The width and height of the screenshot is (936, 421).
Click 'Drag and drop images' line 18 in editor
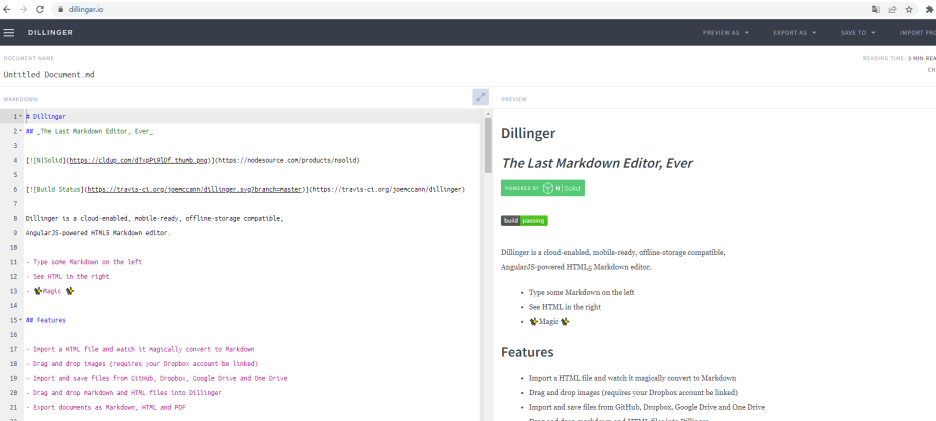pyautogui.click(x=142, y=364)
